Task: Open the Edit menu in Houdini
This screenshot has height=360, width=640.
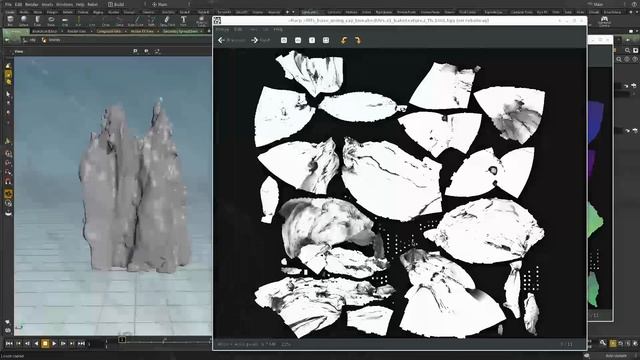Action: [x=19, y=4]
